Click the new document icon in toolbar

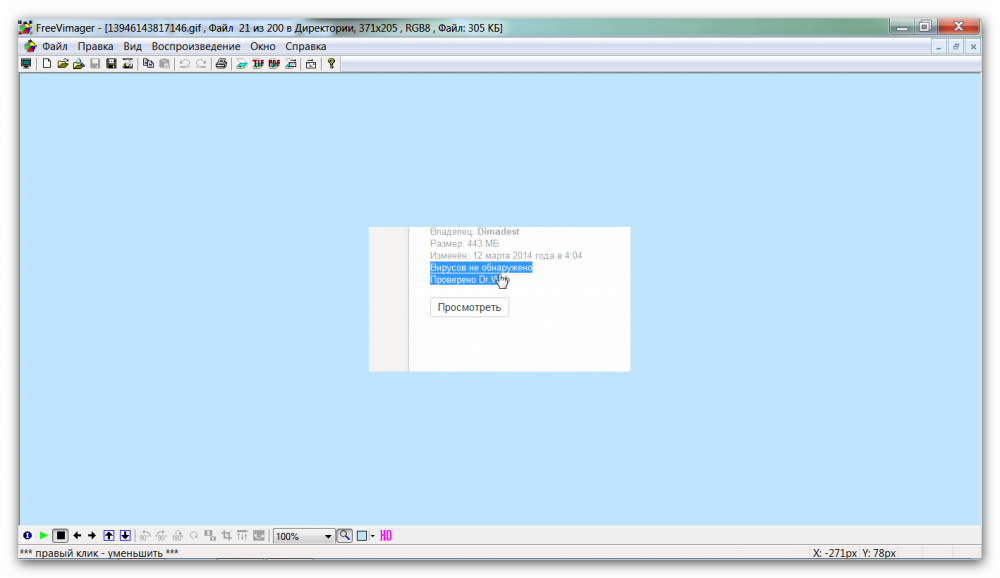[46, 64]
